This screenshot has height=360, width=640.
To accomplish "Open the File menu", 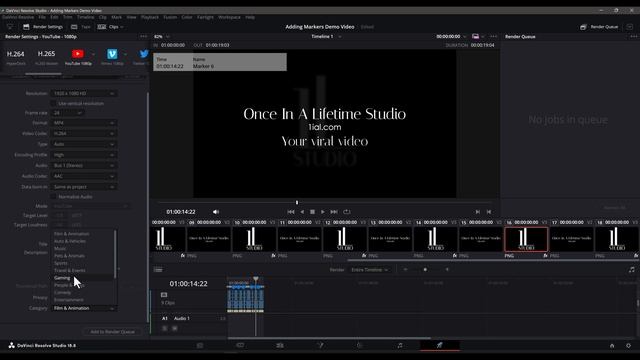I will click(42, 17).
